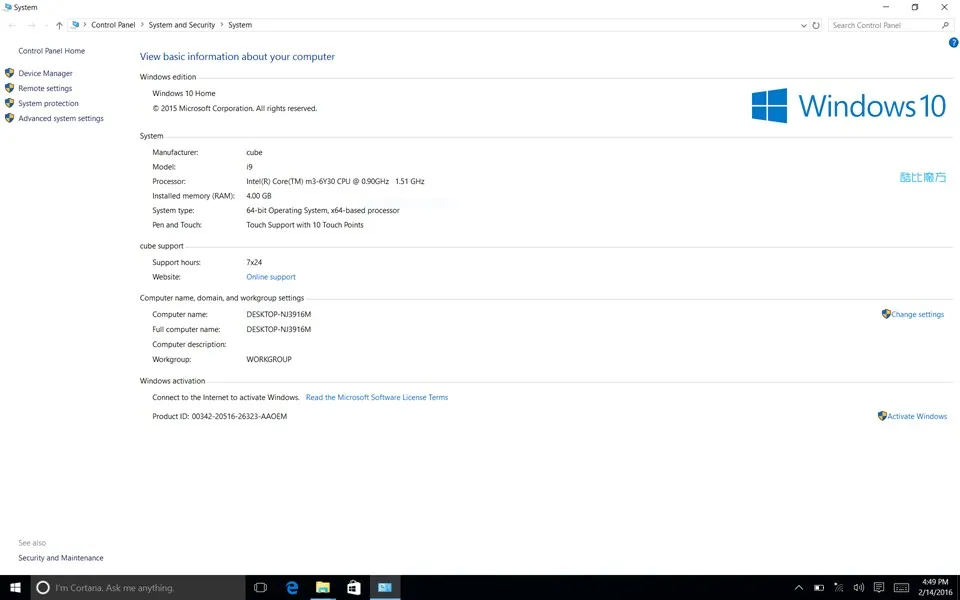Image resolution: width=960 pixels, height=600 pixels.
Task: Click the processor value m3-6Y30
Action: click(335, 181)
